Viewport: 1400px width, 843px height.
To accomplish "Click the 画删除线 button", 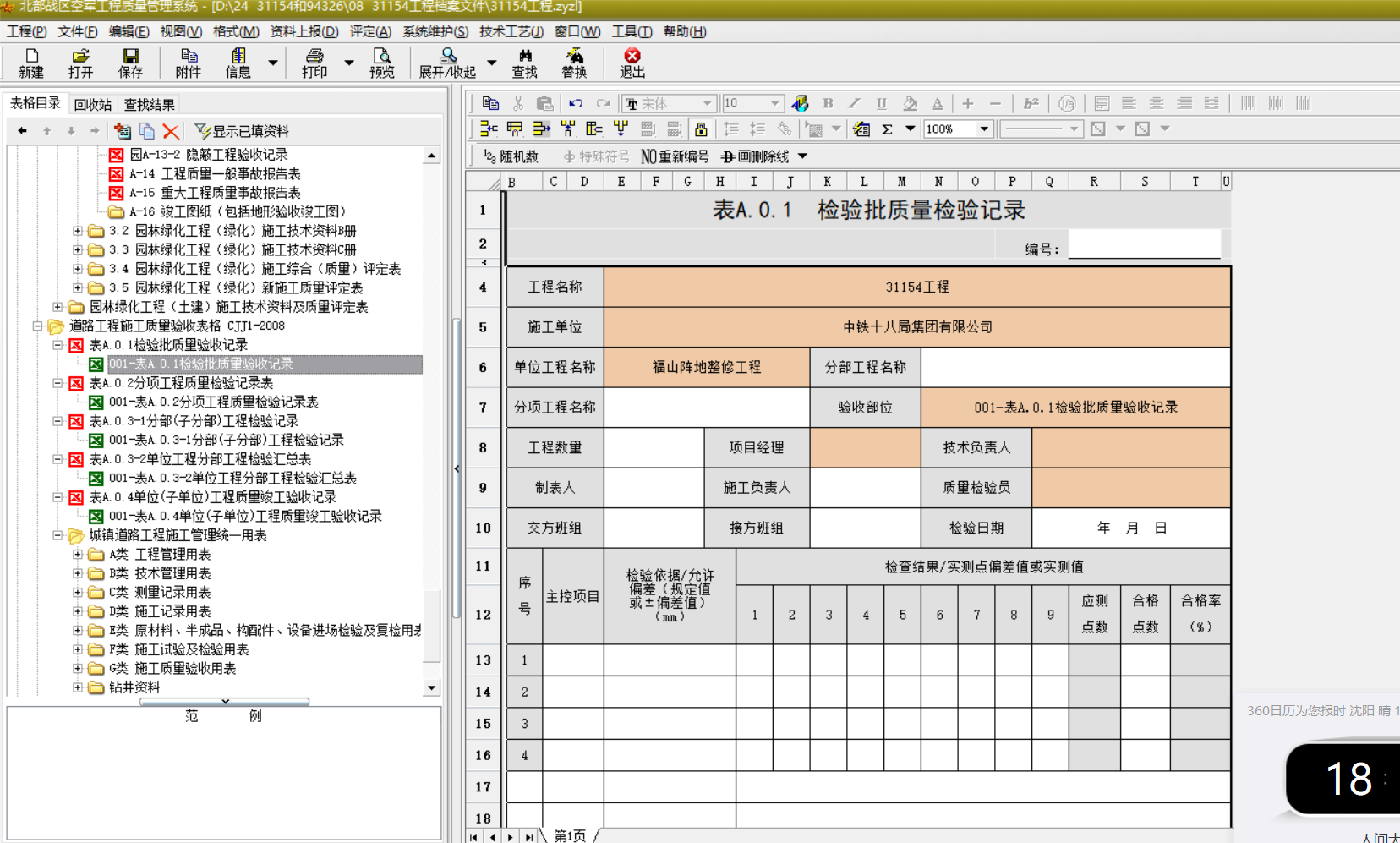I will (755, 156).
